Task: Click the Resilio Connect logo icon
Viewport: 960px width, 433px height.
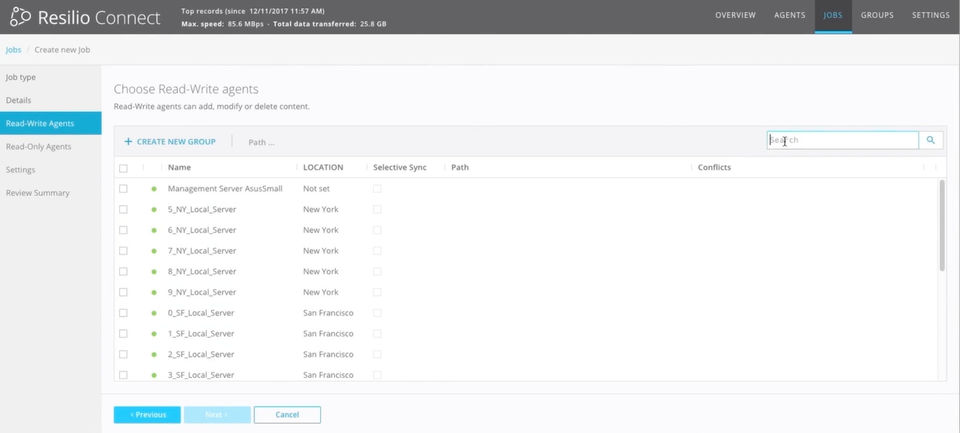Action: point(20,17)
